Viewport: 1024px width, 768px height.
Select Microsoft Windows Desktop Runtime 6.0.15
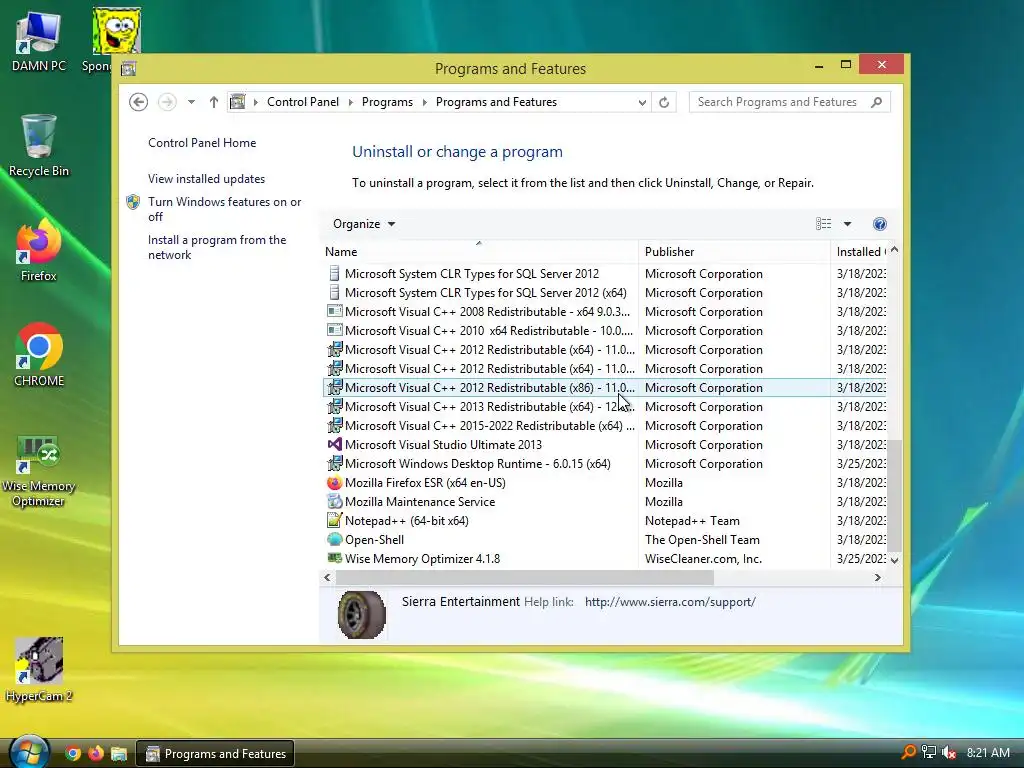click(x=605, y=464)
